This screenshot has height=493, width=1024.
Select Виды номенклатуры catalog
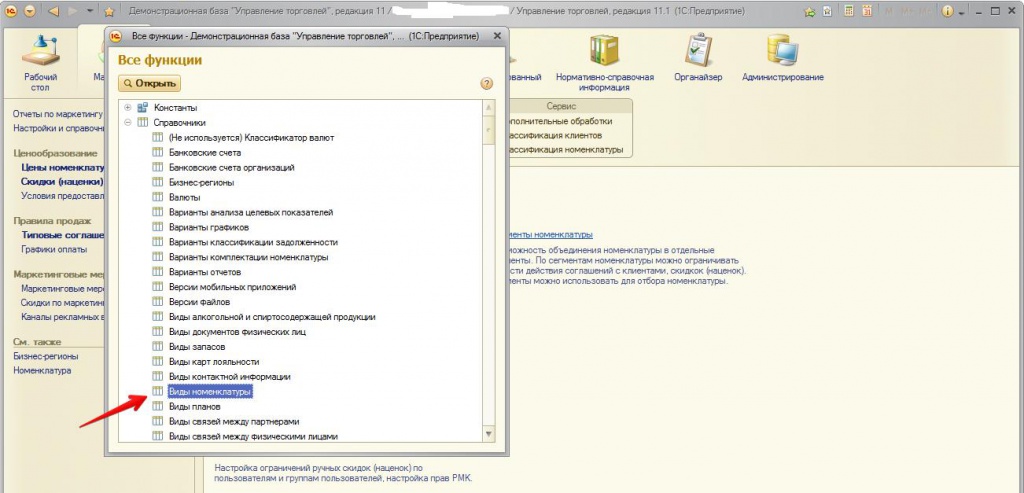210,392
